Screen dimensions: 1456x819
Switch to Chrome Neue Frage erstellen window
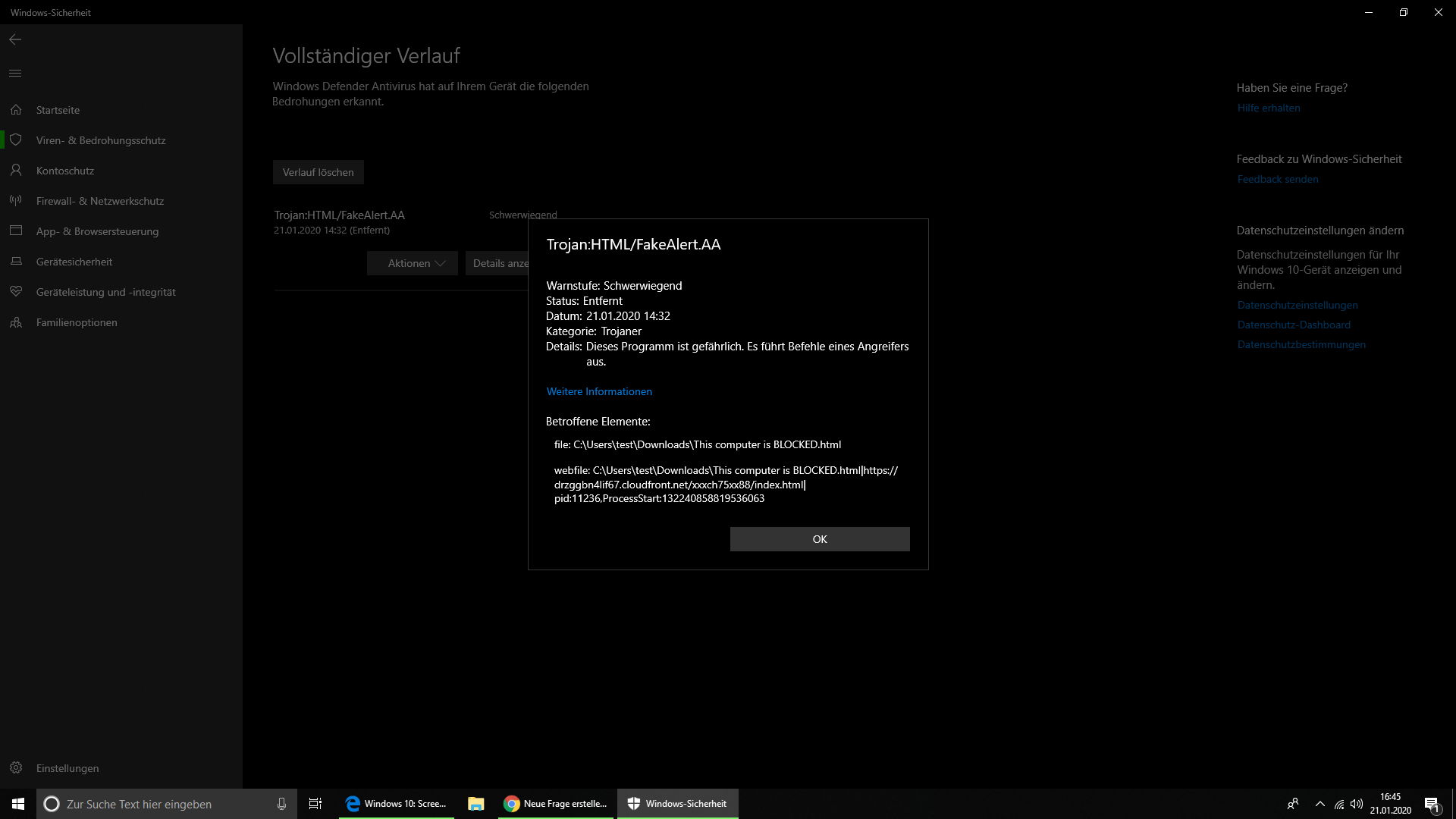555,804
